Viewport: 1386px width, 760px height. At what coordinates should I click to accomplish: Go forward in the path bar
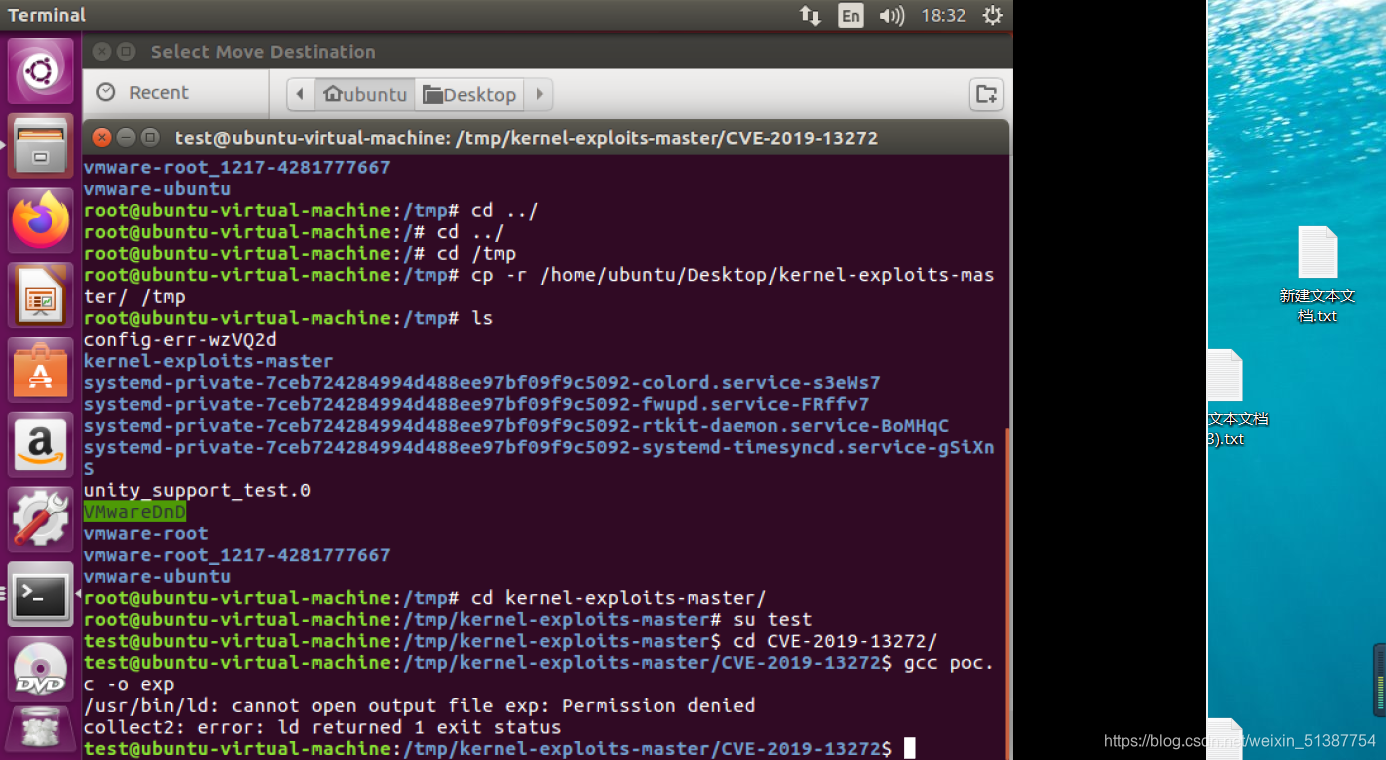tap(540, 95)
